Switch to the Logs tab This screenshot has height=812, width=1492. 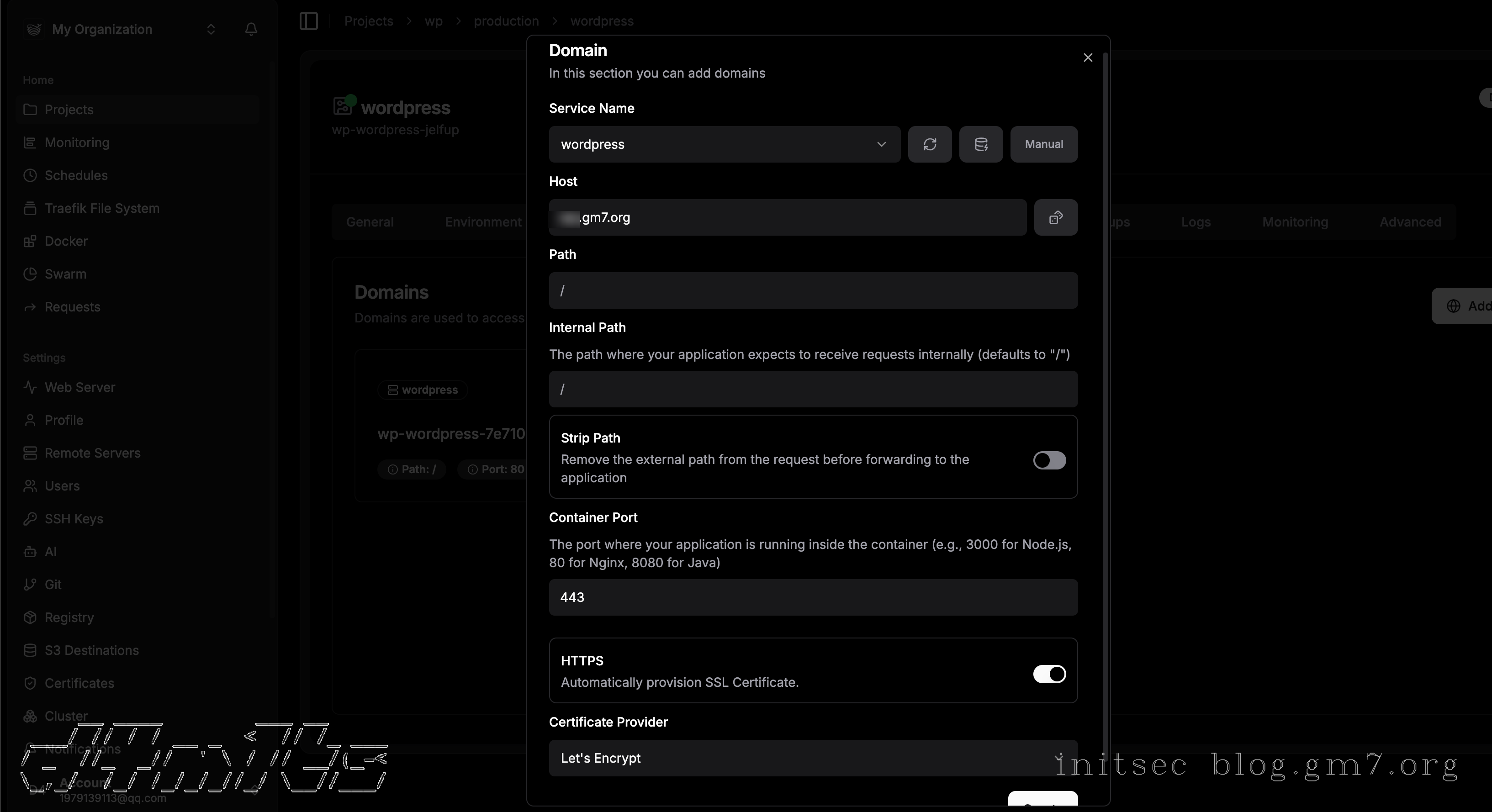point(1196,222)
